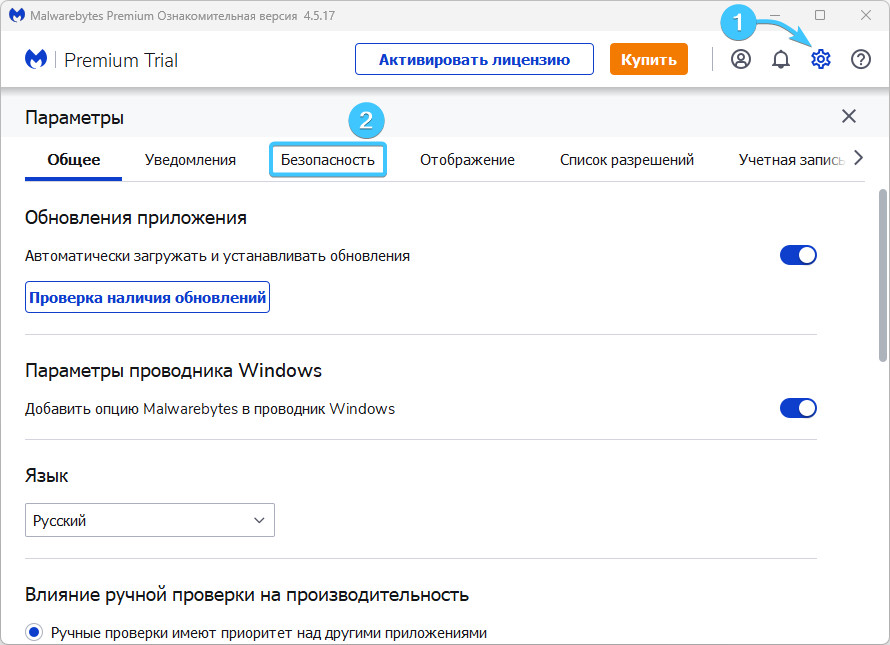Minimize the Malwarebytes window

[775, 15]
